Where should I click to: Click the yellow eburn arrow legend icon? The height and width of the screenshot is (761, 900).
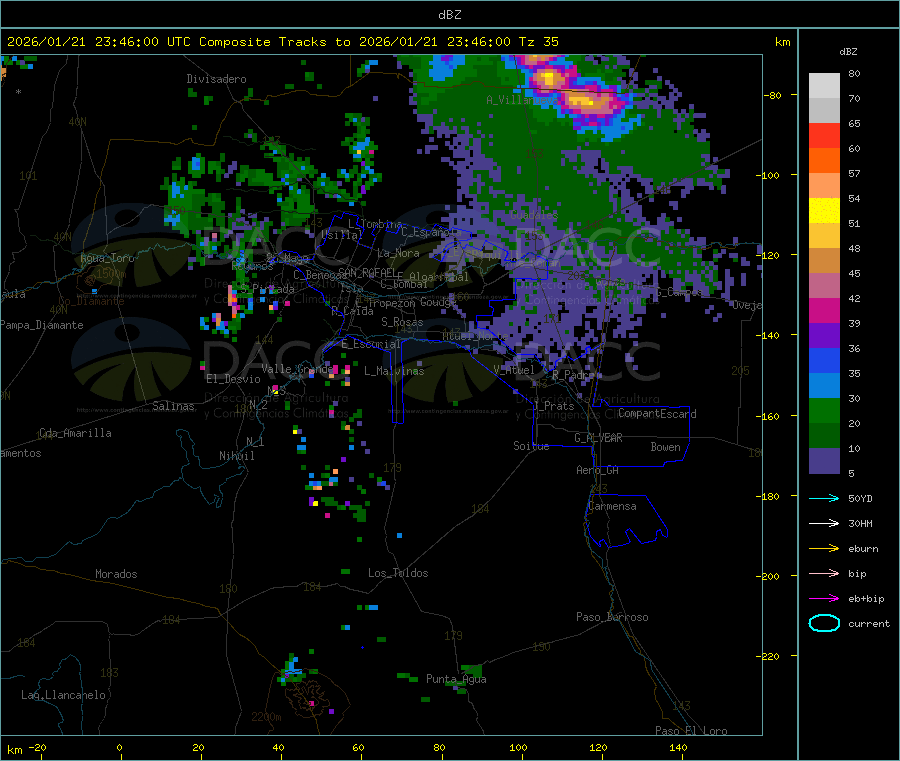click(x=824, y=549)
